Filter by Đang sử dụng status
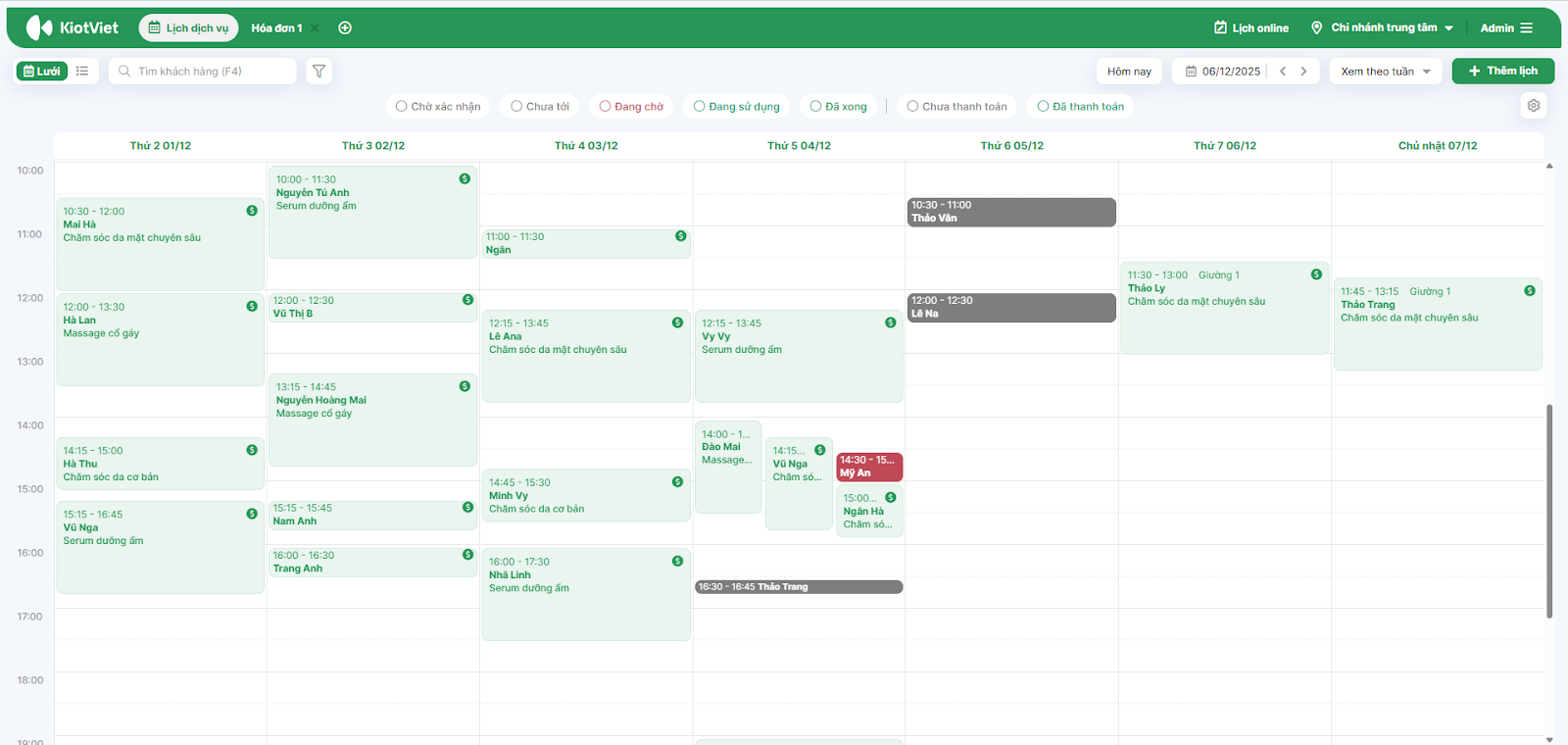1568x745 pixels. (737, 107)
